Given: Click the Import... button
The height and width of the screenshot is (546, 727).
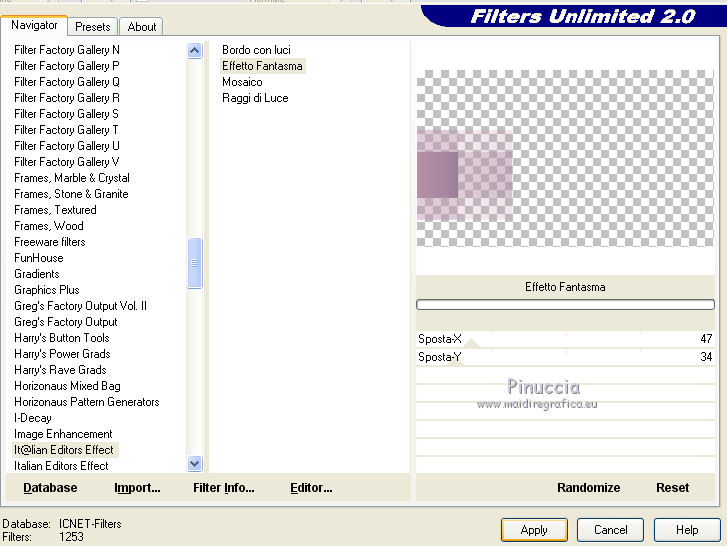Looking at the screenshot, I should coord(137,488).
